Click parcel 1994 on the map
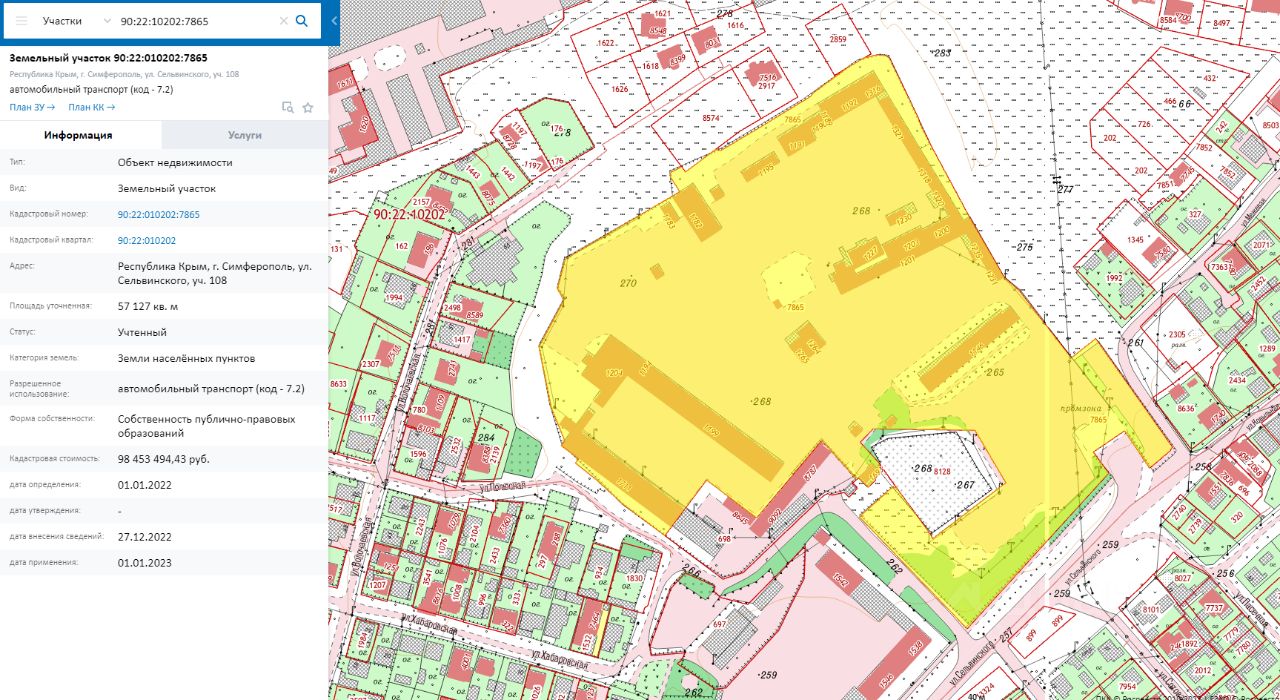This screenshot has width=1280, height=700. [395, 297]
